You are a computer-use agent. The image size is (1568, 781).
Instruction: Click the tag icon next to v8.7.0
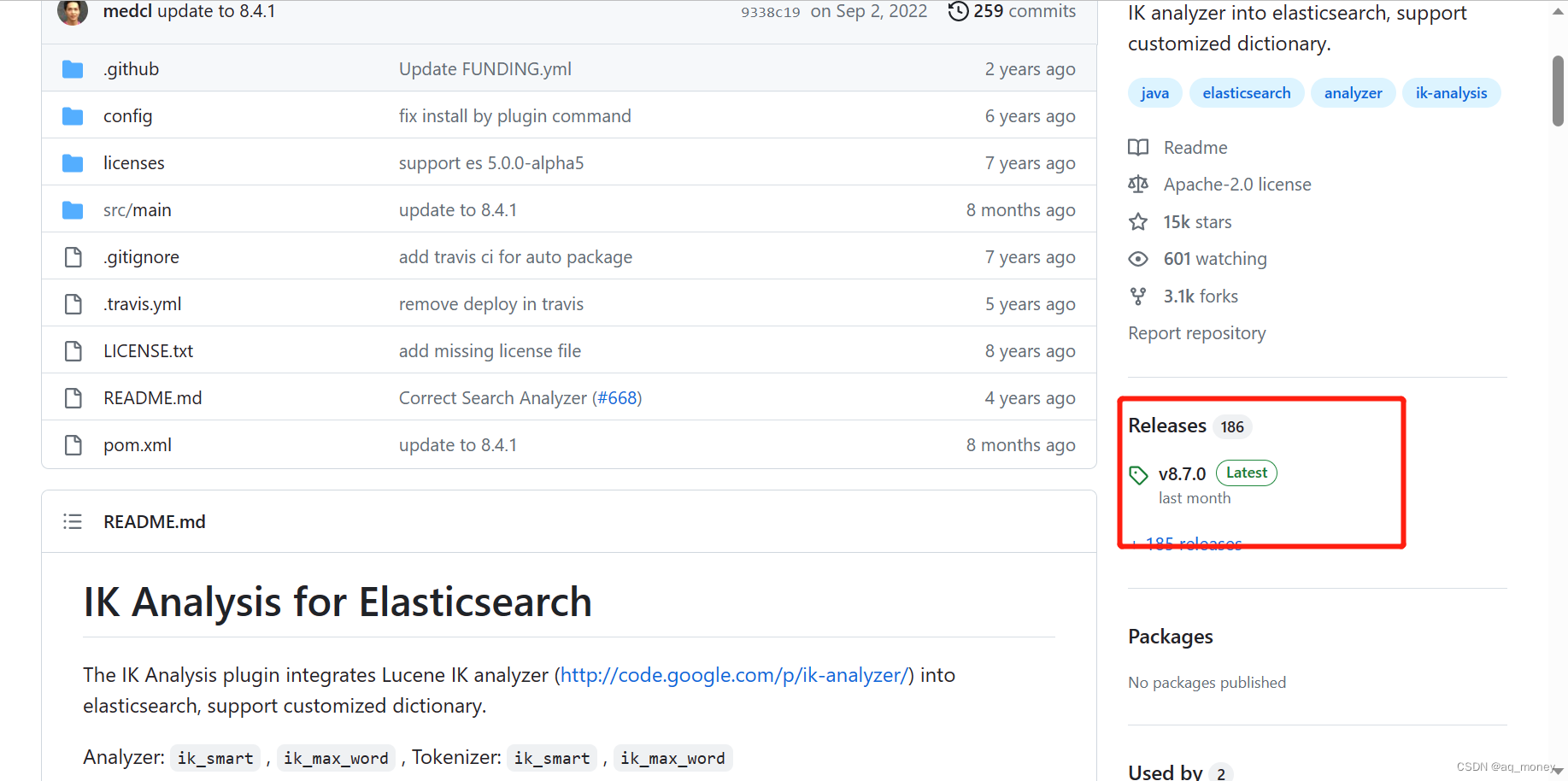coord(1138,475)
